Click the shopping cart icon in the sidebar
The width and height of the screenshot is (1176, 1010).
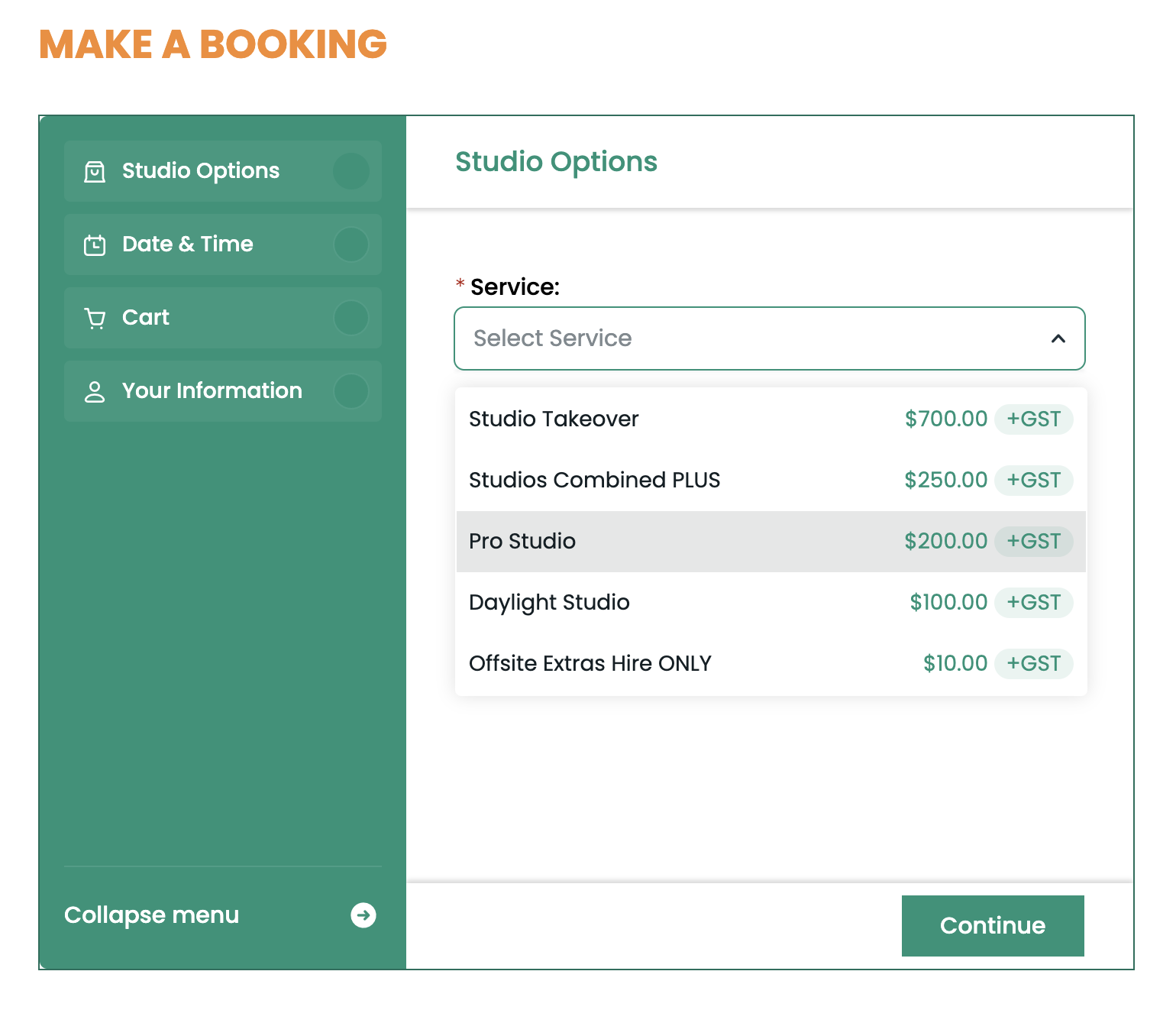click(x=94, y=318)
